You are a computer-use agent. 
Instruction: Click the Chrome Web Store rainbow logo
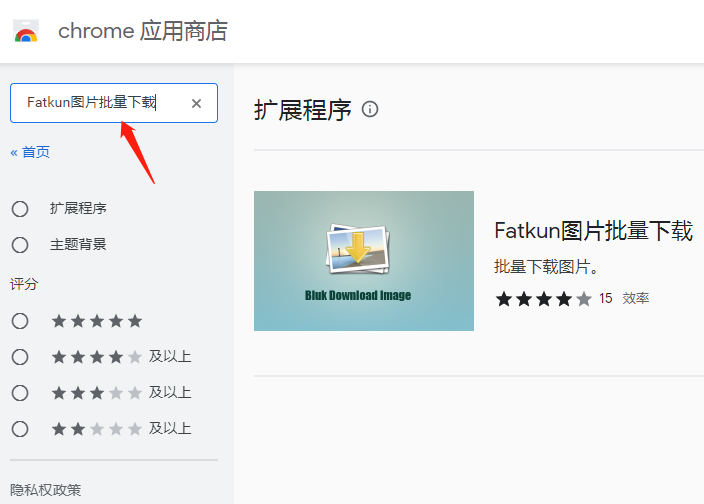tap(26, 32)
